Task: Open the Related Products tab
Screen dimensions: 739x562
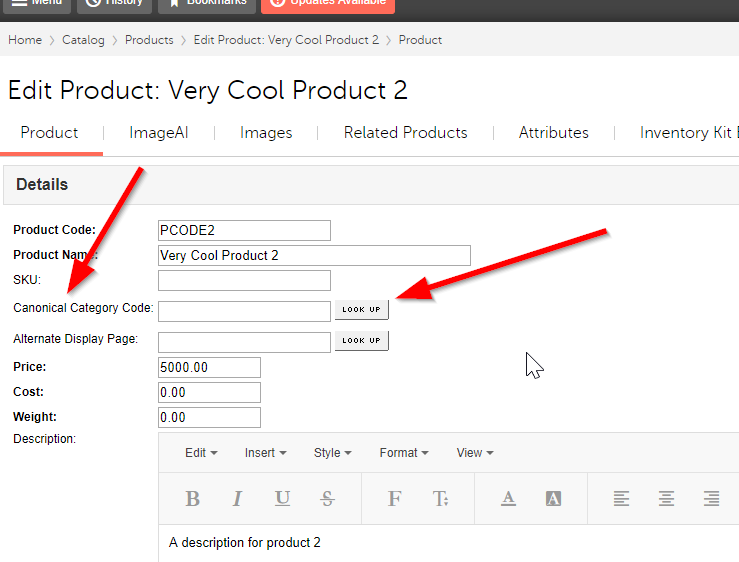Action: (405, 133)
